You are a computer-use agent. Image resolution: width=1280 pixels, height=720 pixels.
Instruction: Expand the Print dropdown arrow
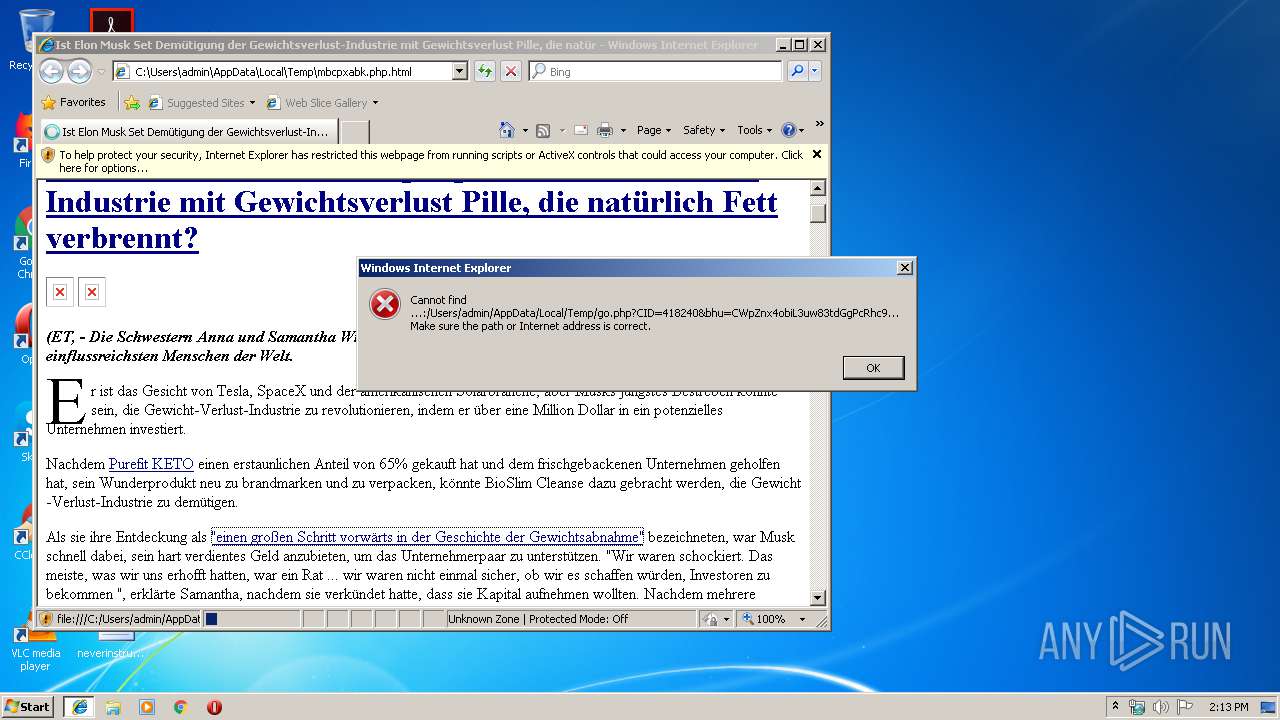click(x=623, y=130)
